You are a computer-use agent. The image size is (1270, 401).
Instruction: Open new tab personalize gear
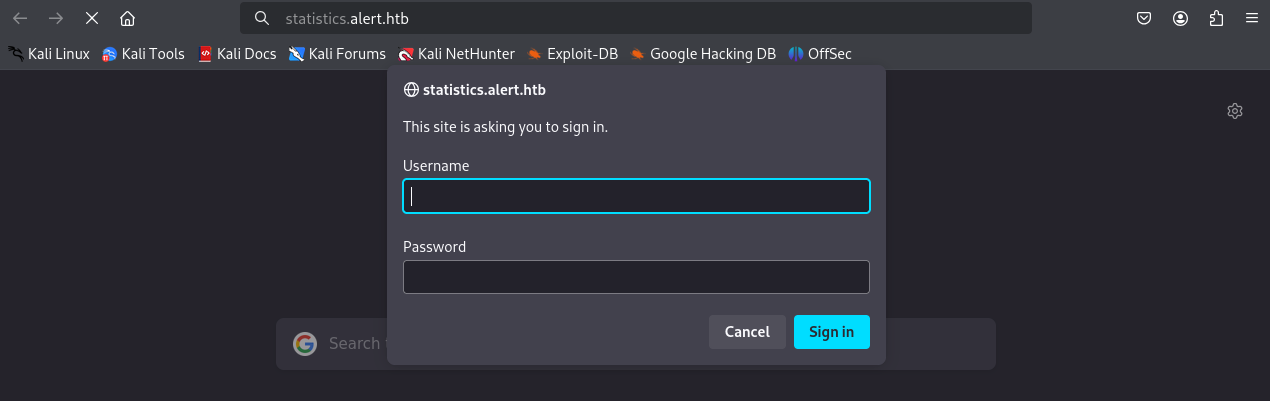pos(1235,111)
